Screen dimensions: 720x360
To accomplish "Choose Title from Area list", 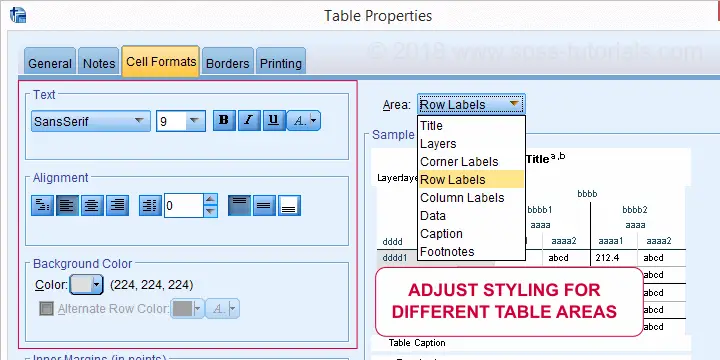I will (x=472, y=125).
